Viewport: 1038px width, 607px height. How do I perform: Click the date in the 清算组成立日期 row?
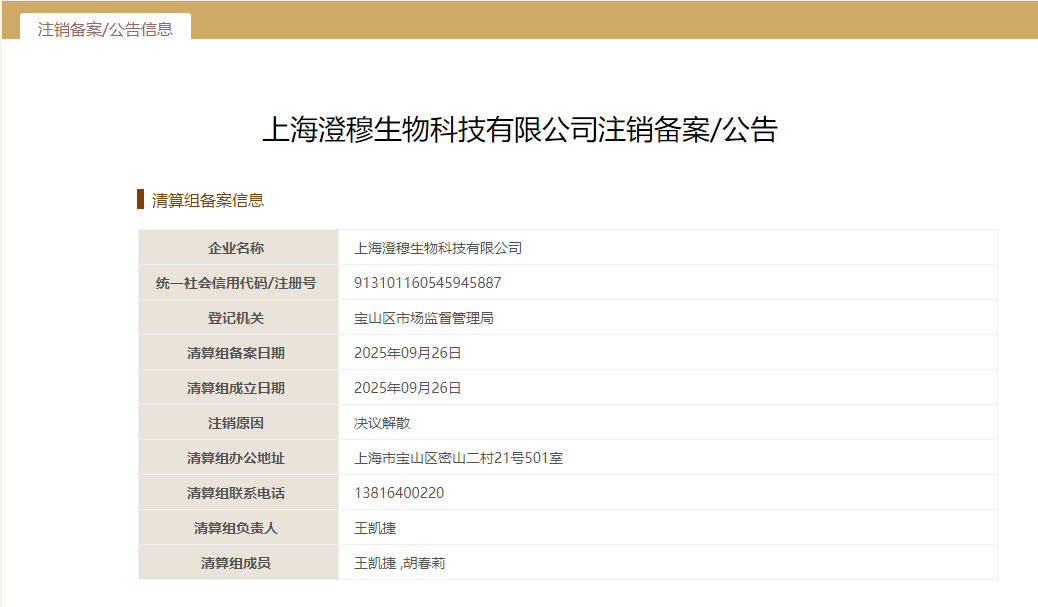(x=407, y=388)
